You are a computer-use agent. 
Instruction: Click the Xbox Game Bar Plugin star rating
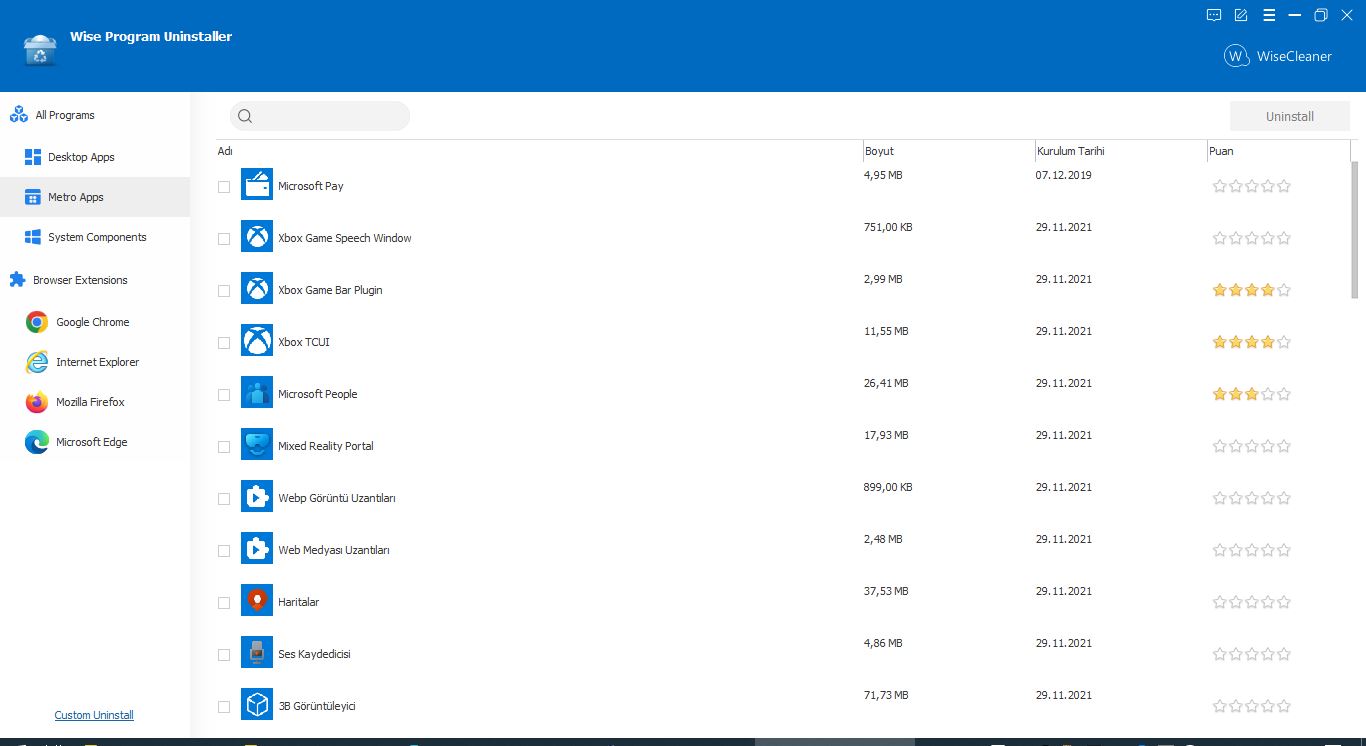point(1252,290)
